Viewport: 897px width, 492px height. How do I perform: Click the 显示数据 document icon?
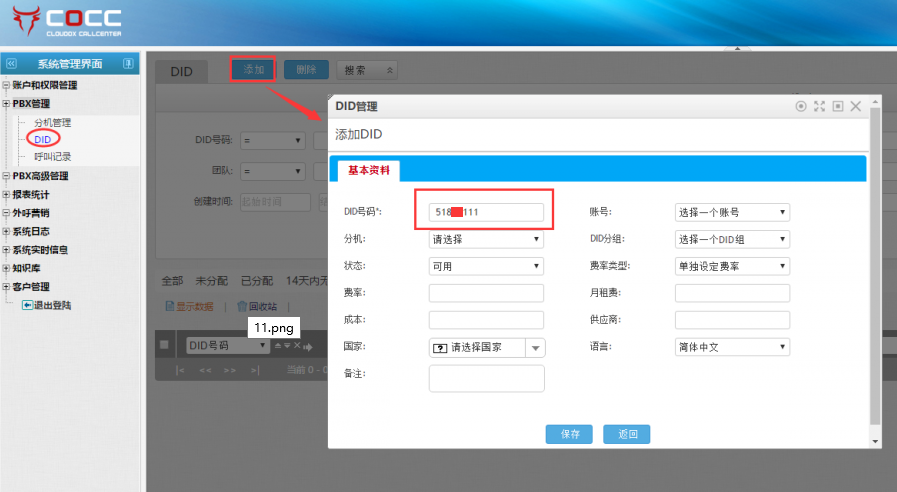(x=169, y=307)
